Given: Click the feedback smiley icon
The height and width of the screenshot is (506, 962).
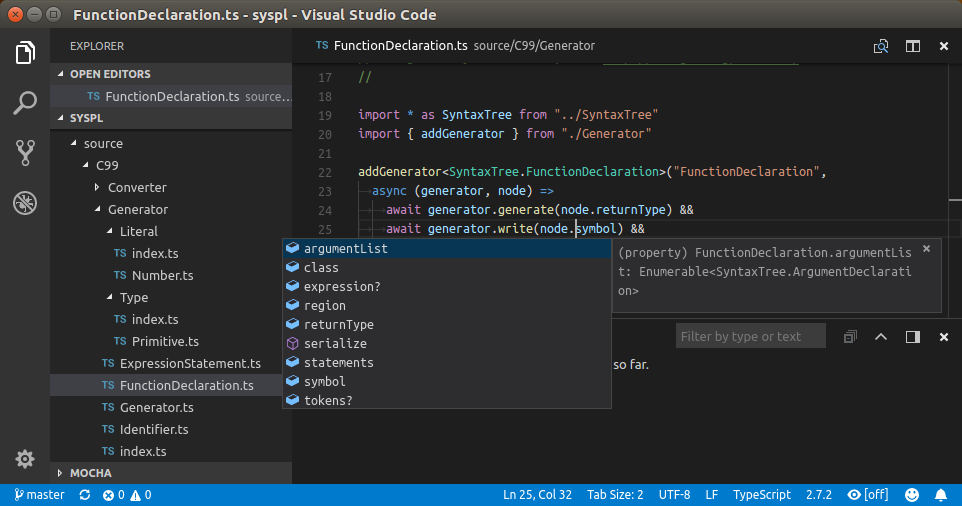Looking at the screenshot, I should click(x=912, y=495).
